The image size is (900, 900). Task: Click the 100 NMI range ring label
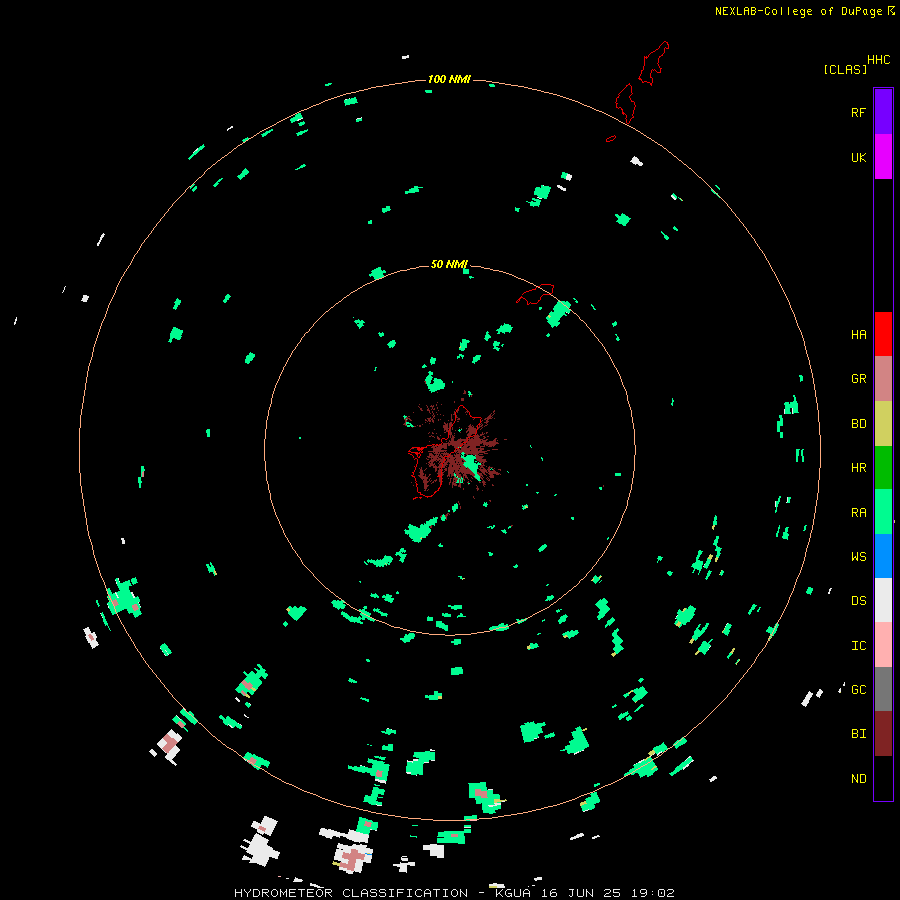click(x=449, y=79)
